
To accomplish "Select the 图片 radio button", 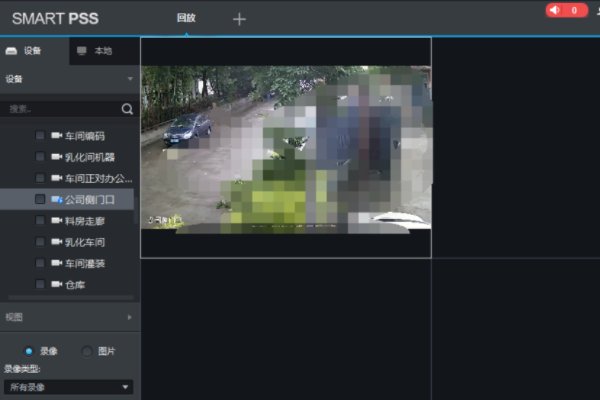I will click(x=87, y=351).
